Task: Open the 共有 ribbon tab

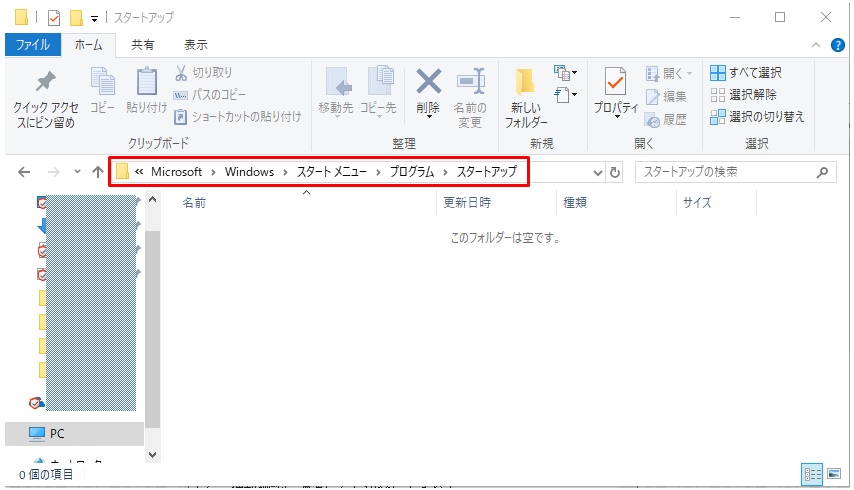Action: coord(143,45)
